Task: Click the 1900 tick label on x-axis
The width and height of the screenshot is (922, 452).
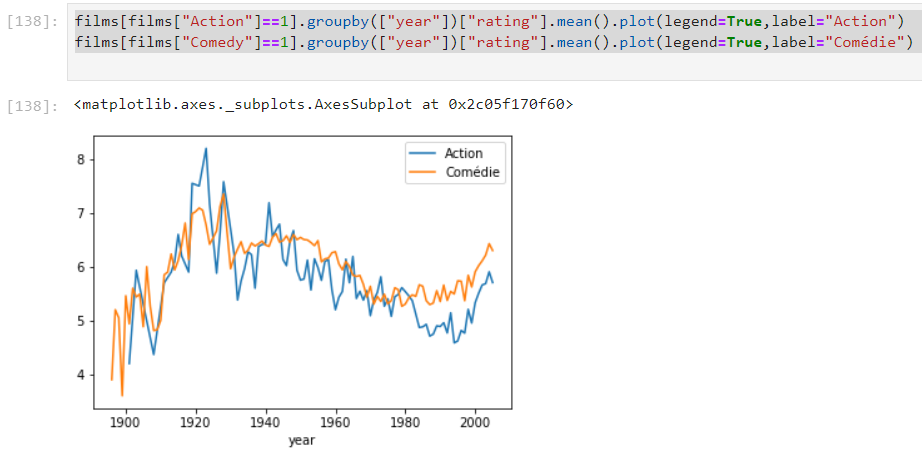Action: tap(125, 422)
